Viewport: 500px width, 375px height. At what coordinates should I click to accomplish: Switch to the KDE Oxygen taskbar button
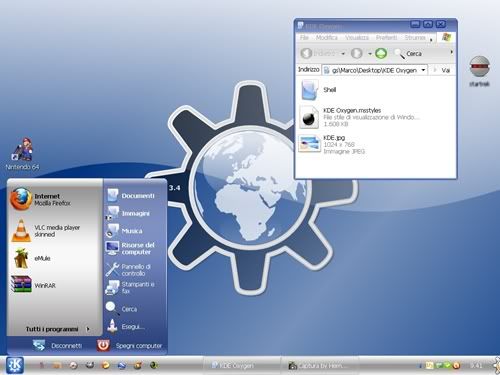(241, 366)
